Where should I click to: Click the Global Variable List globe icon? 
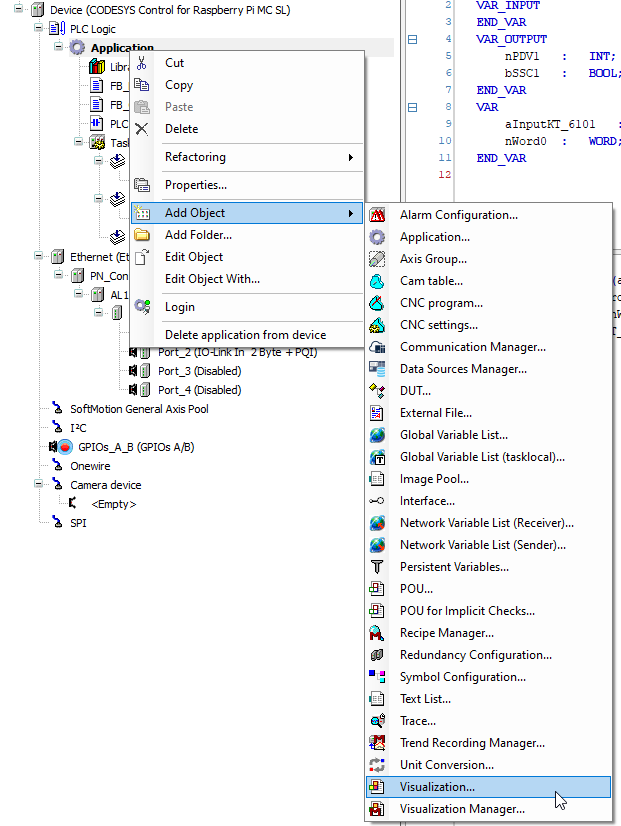pos(377,435)
